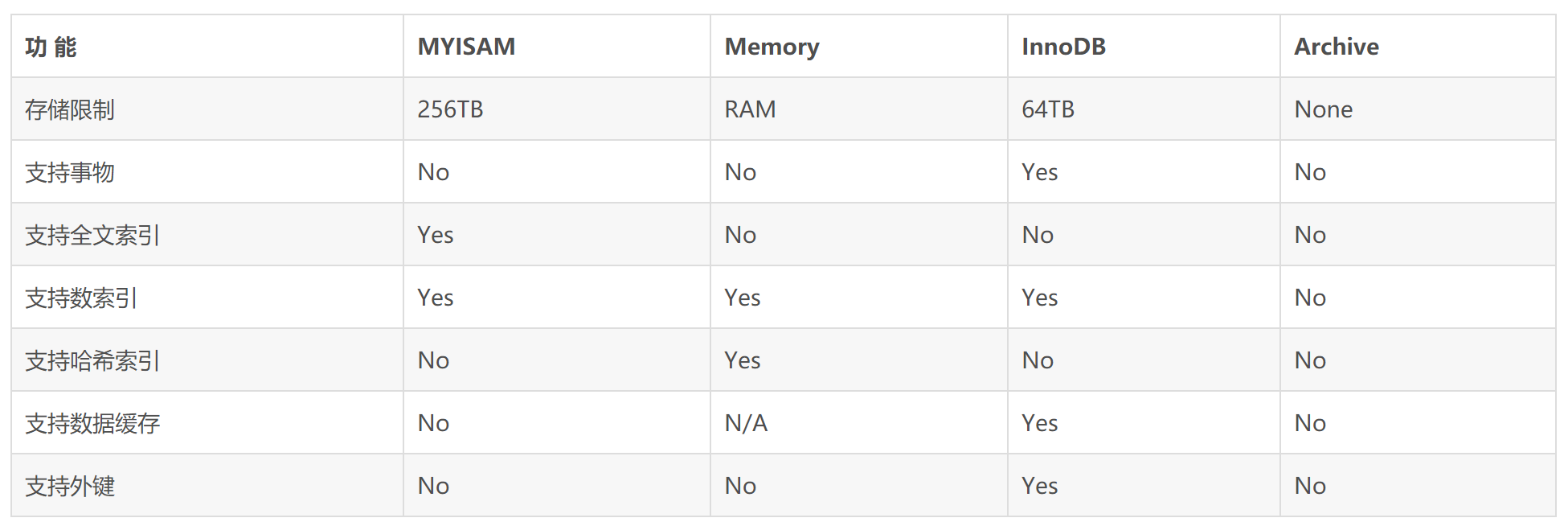Click Memory Yes in 支持哈希索引 row

pos(742,360)
